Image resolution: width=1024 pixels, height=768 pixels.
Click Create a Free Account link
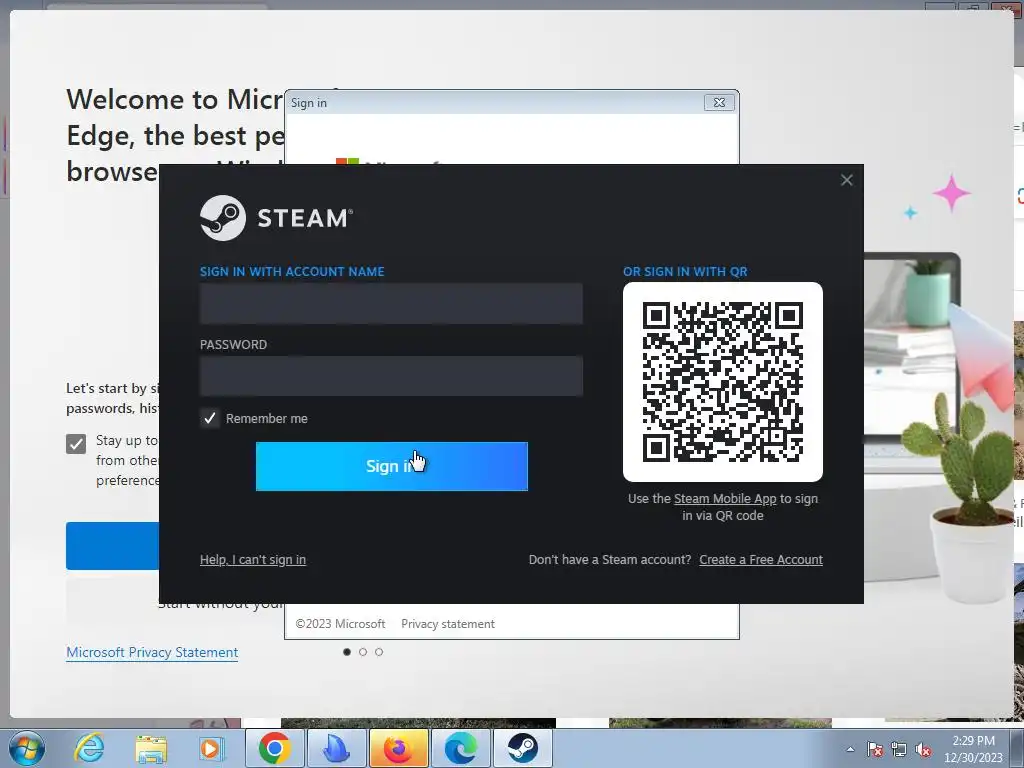(x=761, y=560)
